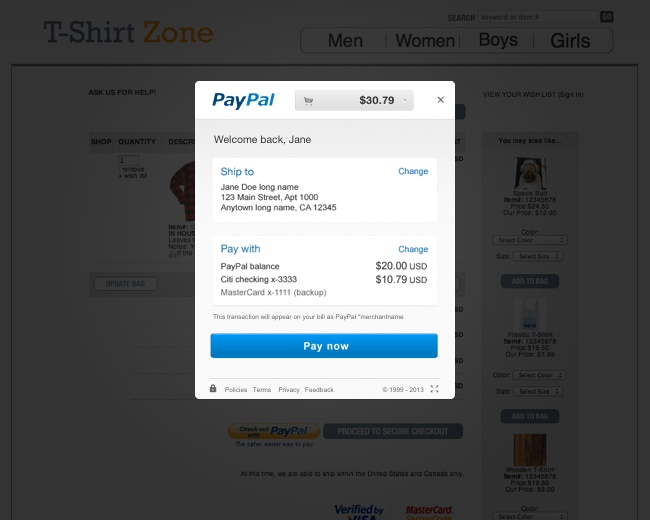The width and height of the screenshot is (650, 520).
Task: Click the Pay now button
Action: (x=324, y=346)
